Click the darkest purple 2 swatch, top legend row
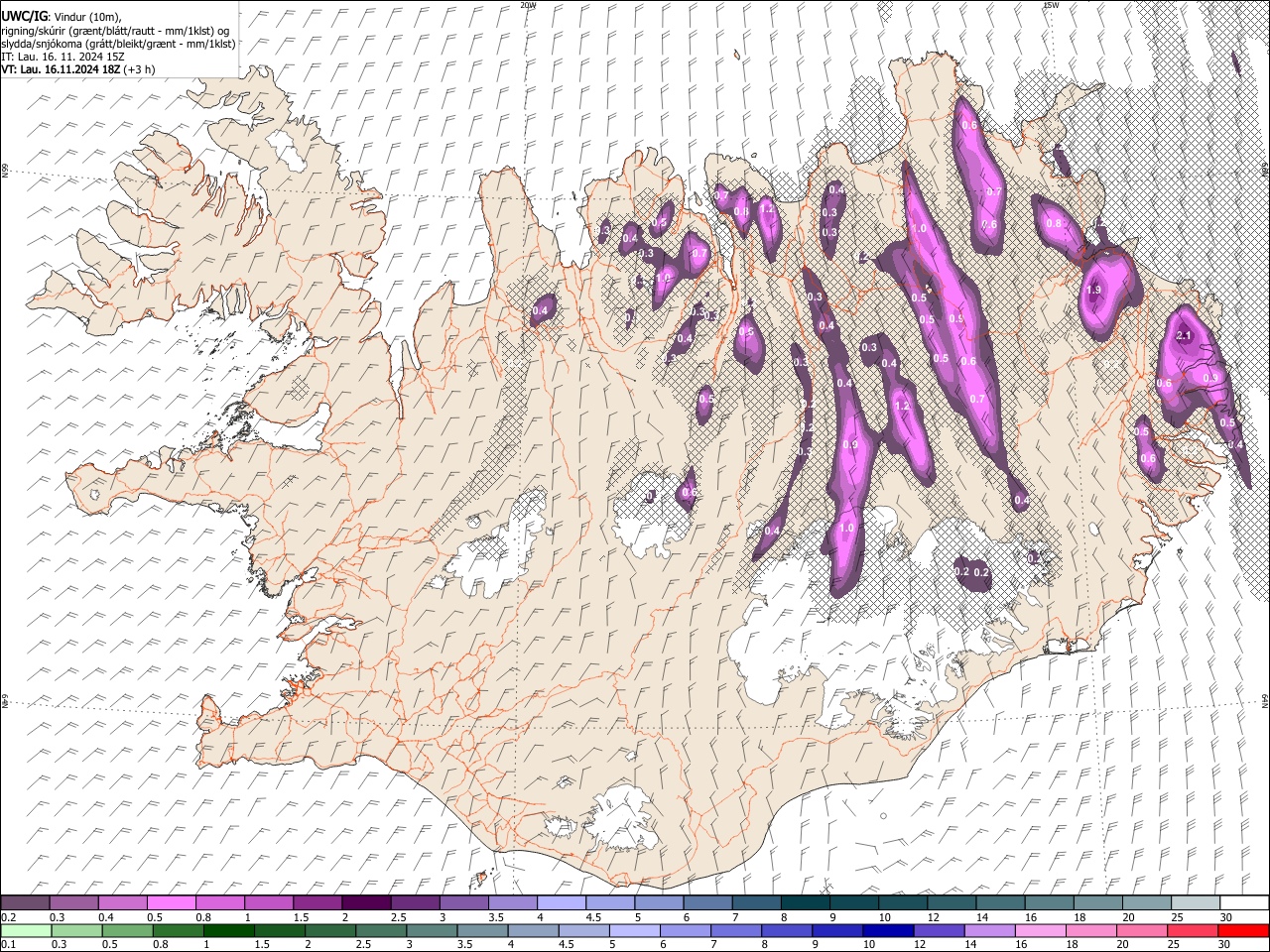The image size is (1270, 952). tap(366, 902)
